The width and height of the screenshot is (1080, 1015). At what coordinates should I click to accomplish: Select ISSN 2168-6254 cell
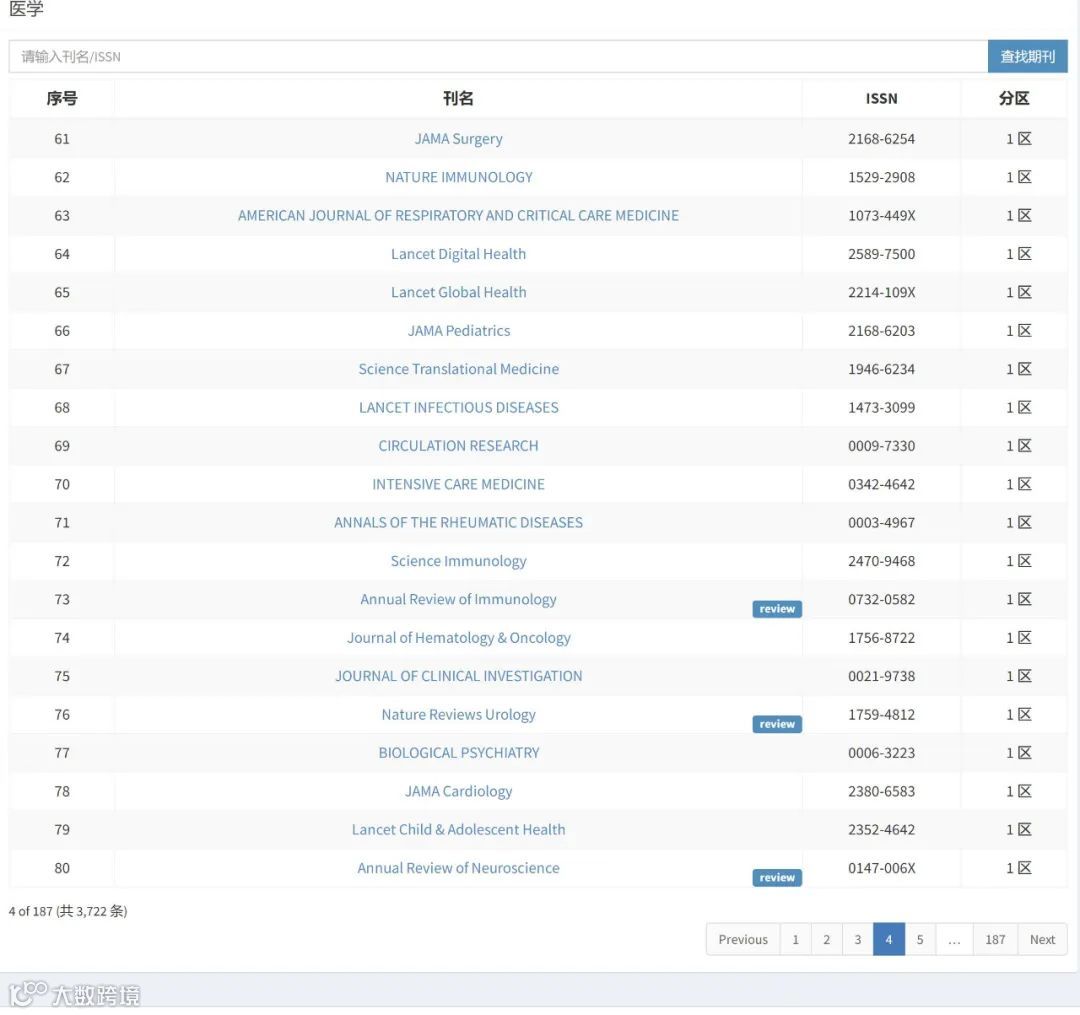(882, 138)
